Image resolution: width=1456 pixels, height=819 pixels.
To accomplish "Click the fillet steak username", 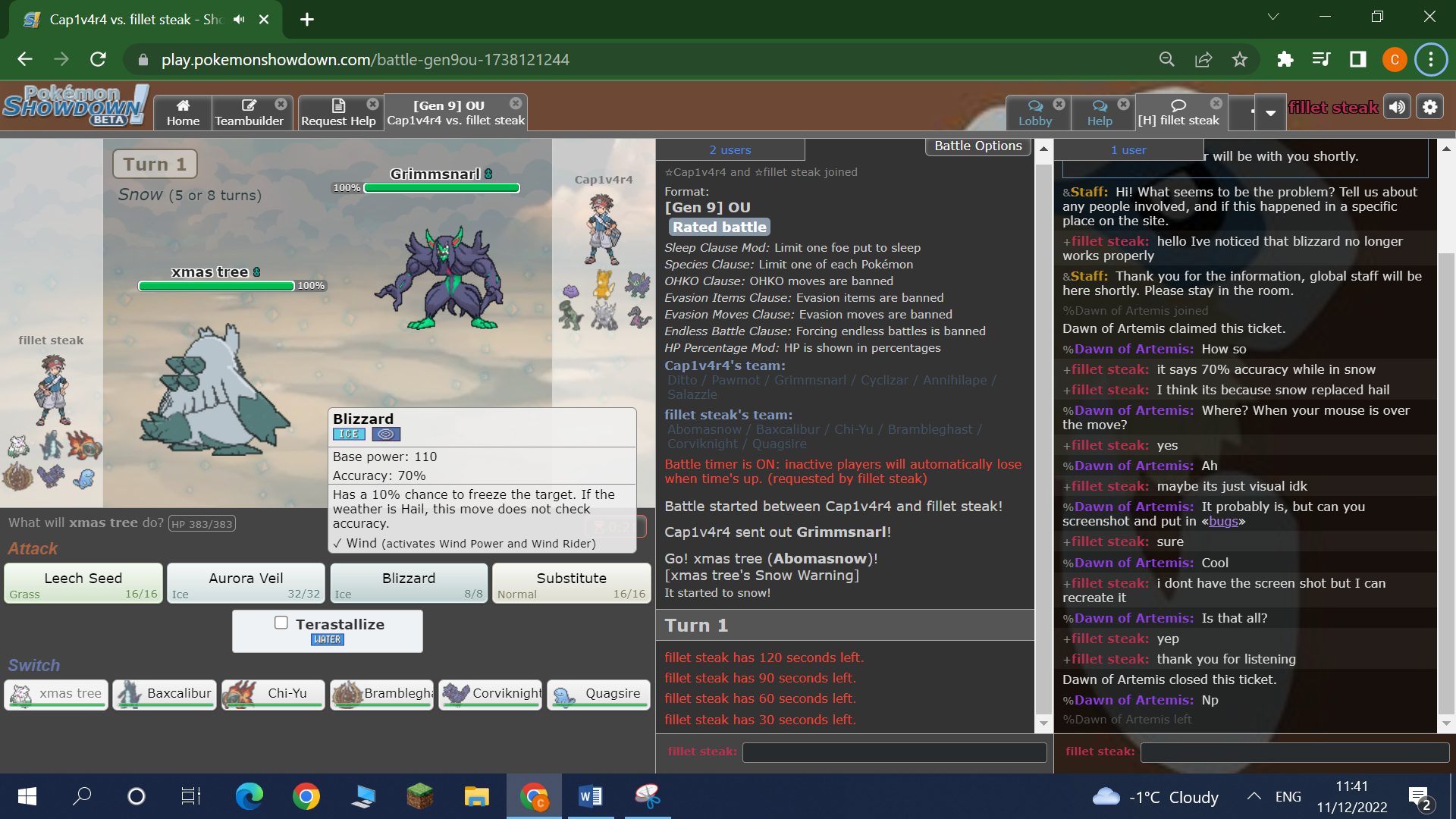I will click(x=1333, y=108).
